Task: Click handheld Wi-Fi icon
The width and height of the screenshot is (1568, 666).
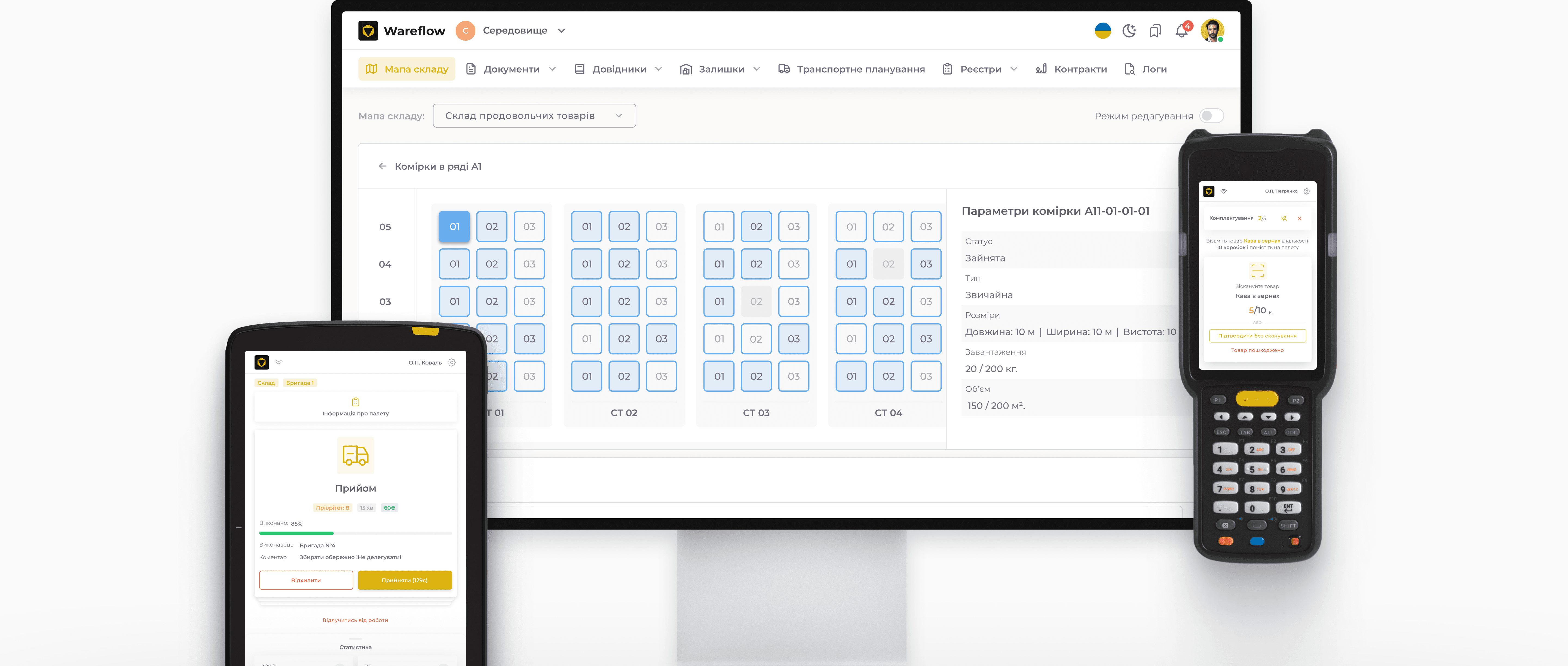Action: tap(1223, 191)
